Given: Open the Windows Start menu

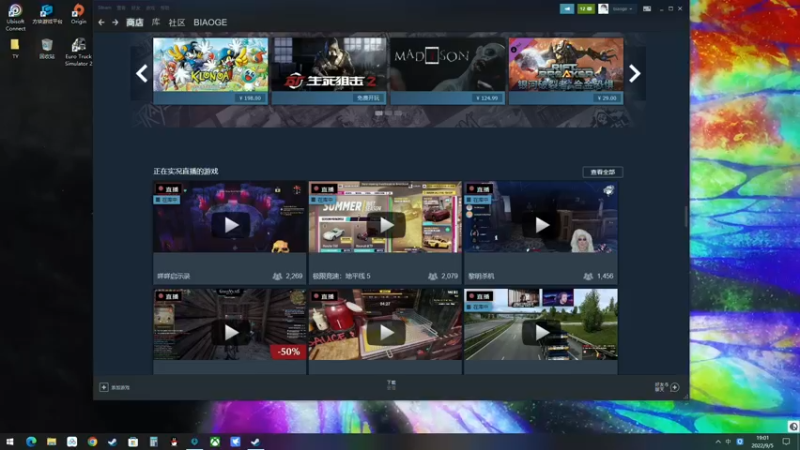Looking at the screenshot, I should point(9,442).
